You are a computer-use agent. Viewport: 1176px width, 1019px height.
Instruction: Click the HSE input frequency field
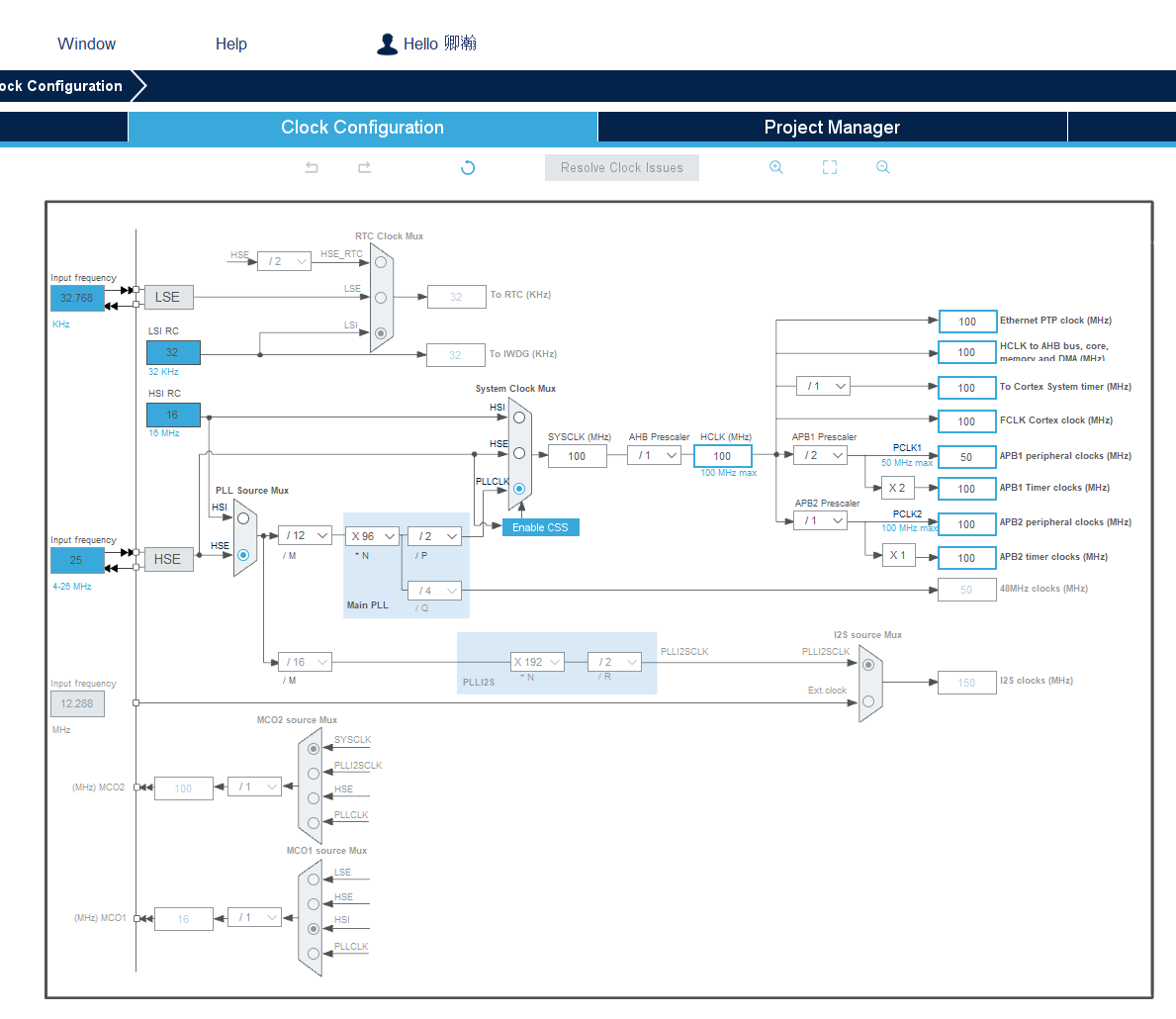tap(77, 560)
